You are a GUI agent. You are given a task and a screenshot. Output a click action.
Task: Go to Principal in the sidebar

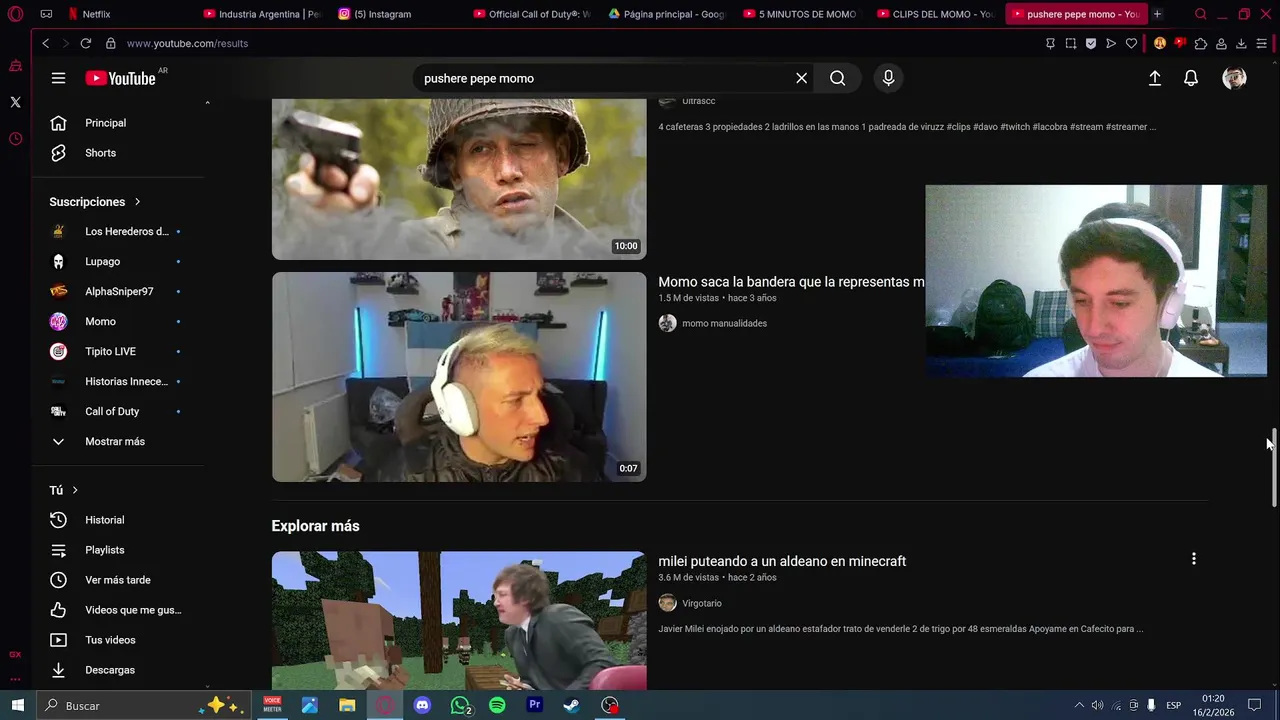pyautogui.click(x=120, y=123)
